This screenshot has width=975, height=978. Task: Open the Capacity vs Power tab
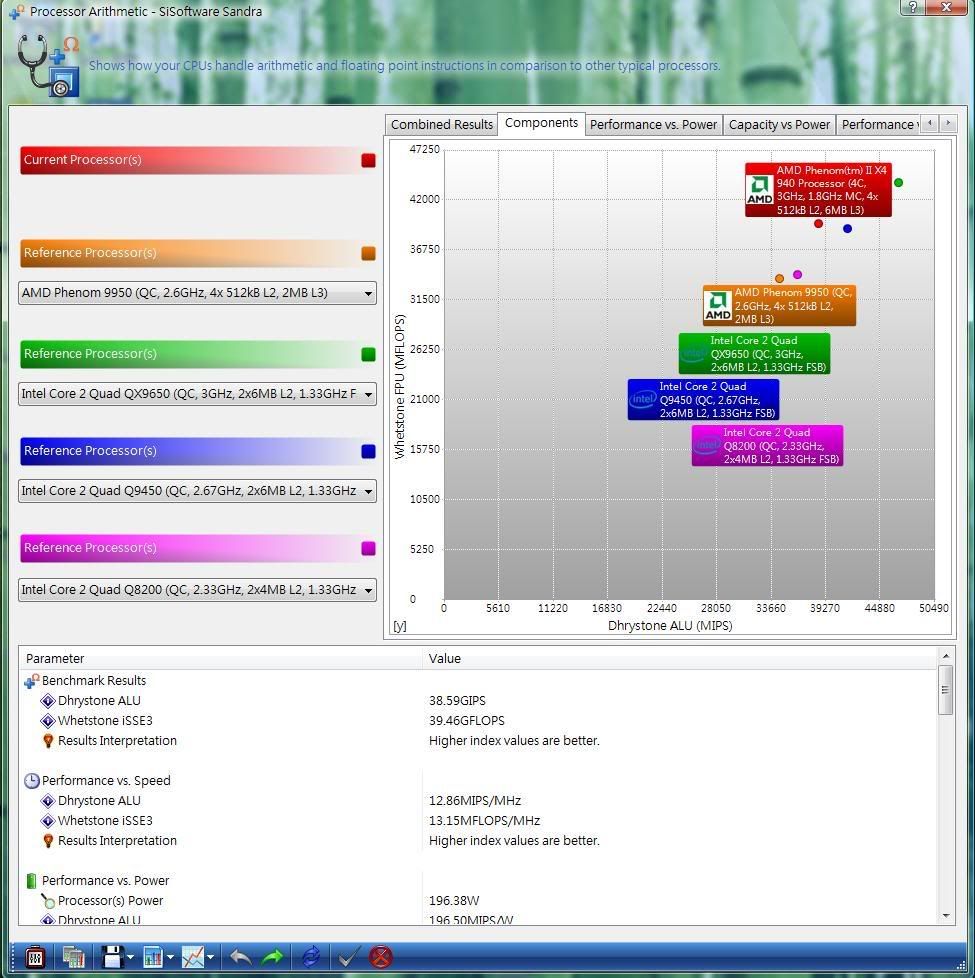pos(779,125)
